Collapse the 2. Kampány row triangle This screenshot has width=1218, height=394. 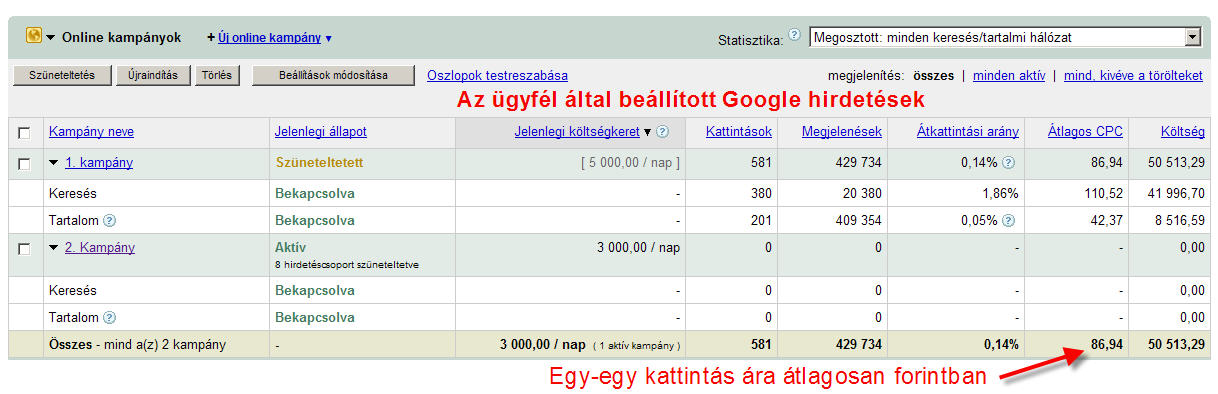(54, 248)
